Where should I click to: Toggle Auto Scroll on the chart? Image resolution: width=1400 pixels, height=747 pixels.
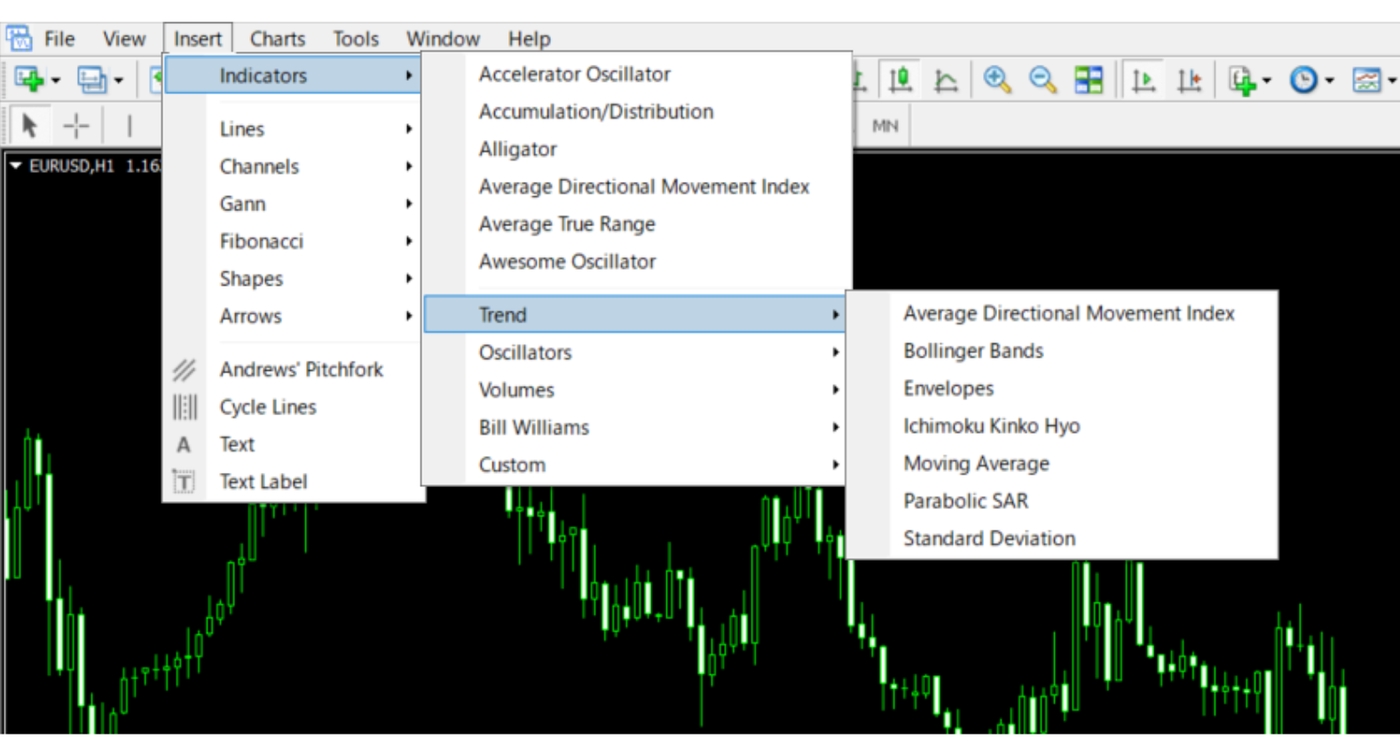tap(1143, 80)
